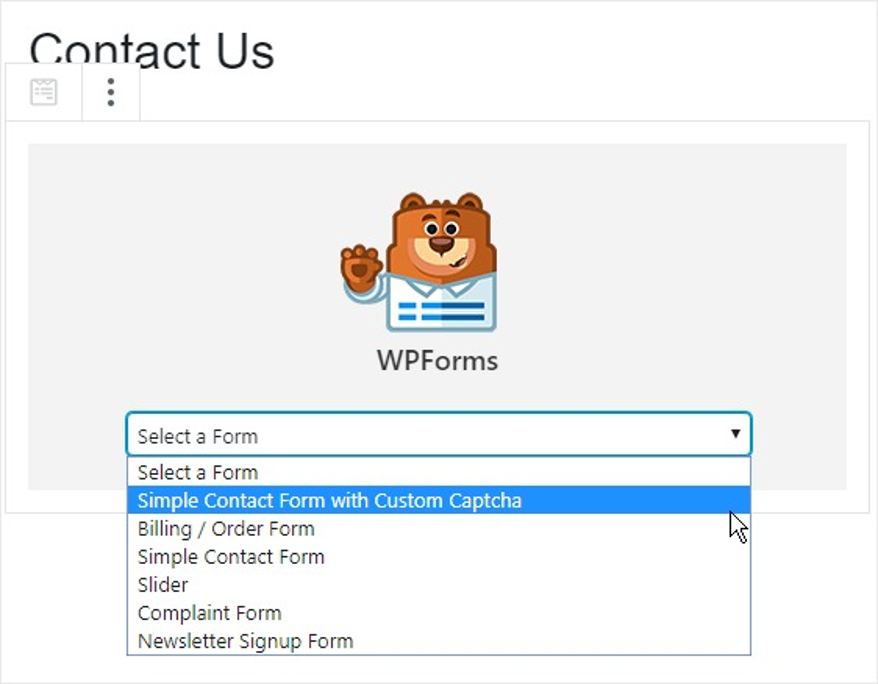878x684 pixels.
Task: Click blank area below the forms list
Action: click(440, 670)
